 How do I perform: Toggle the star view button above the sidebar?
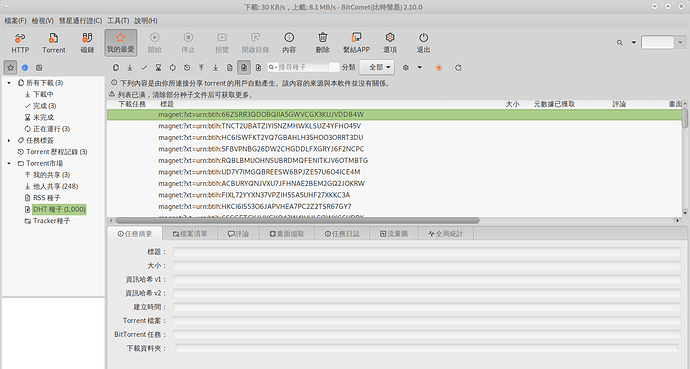pos(11,68)
